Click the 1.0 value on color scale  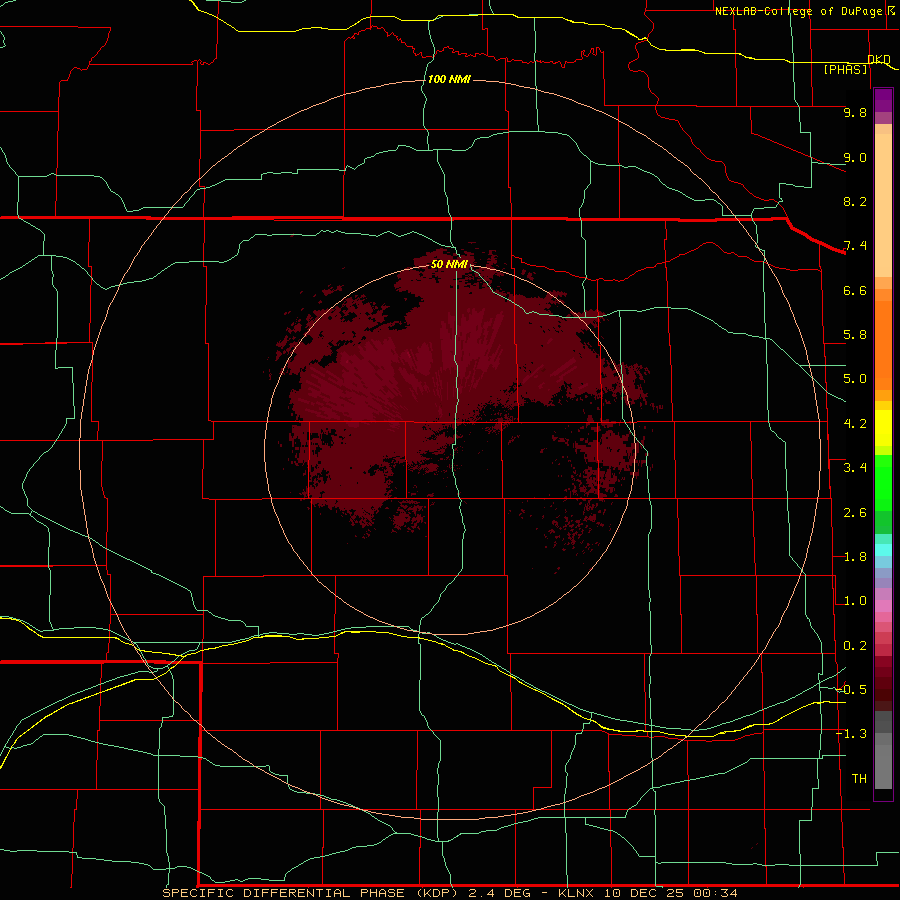(x=855, y=601)
